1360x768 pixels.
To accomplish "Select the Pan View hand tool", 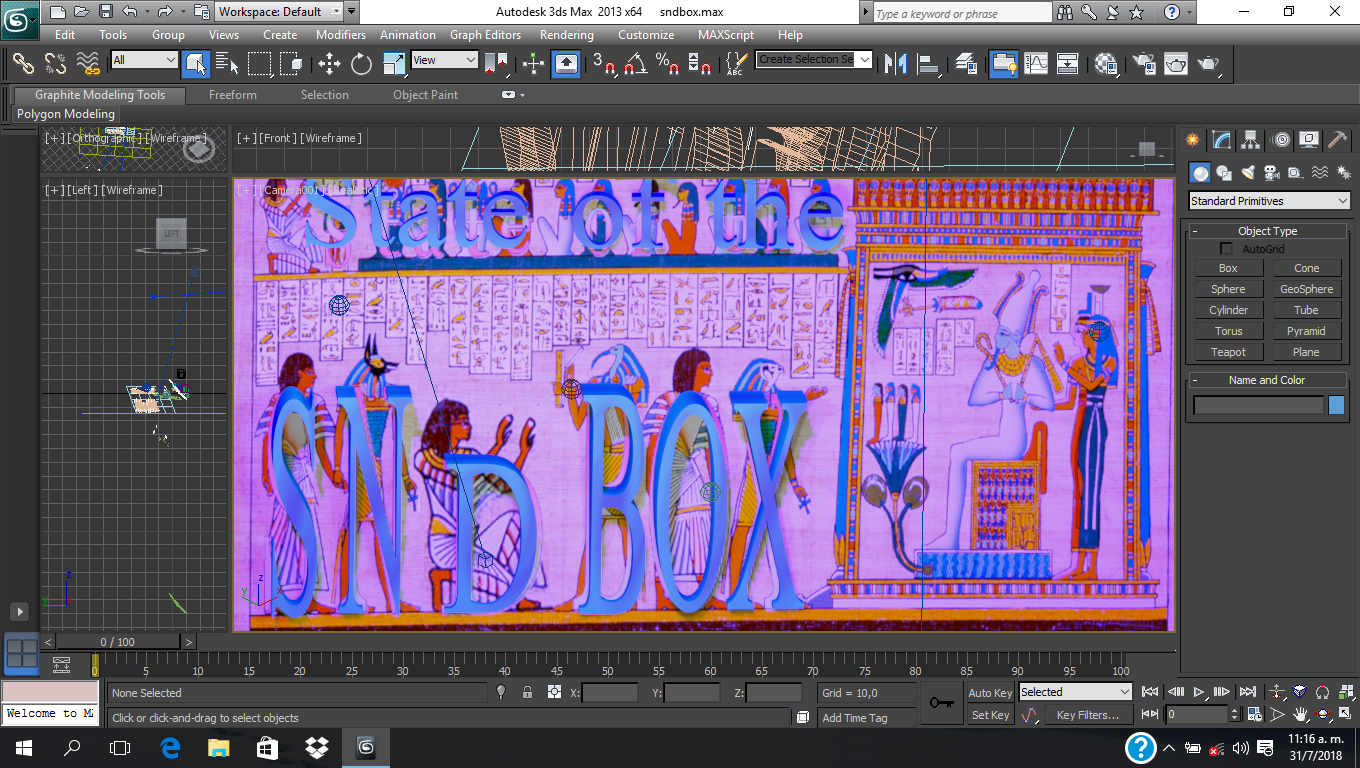I will [1300, 715].
